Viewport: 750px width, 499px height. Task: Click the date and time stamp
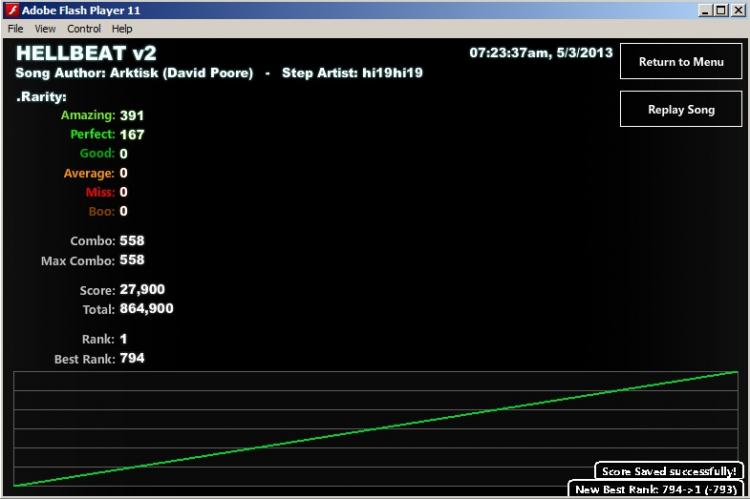[540, 53]
